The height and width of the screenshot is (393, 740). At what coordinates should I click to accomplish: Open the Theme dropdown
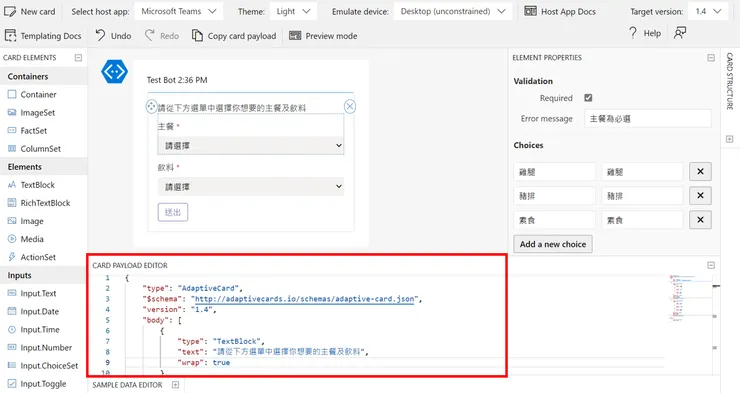[294, 11]
